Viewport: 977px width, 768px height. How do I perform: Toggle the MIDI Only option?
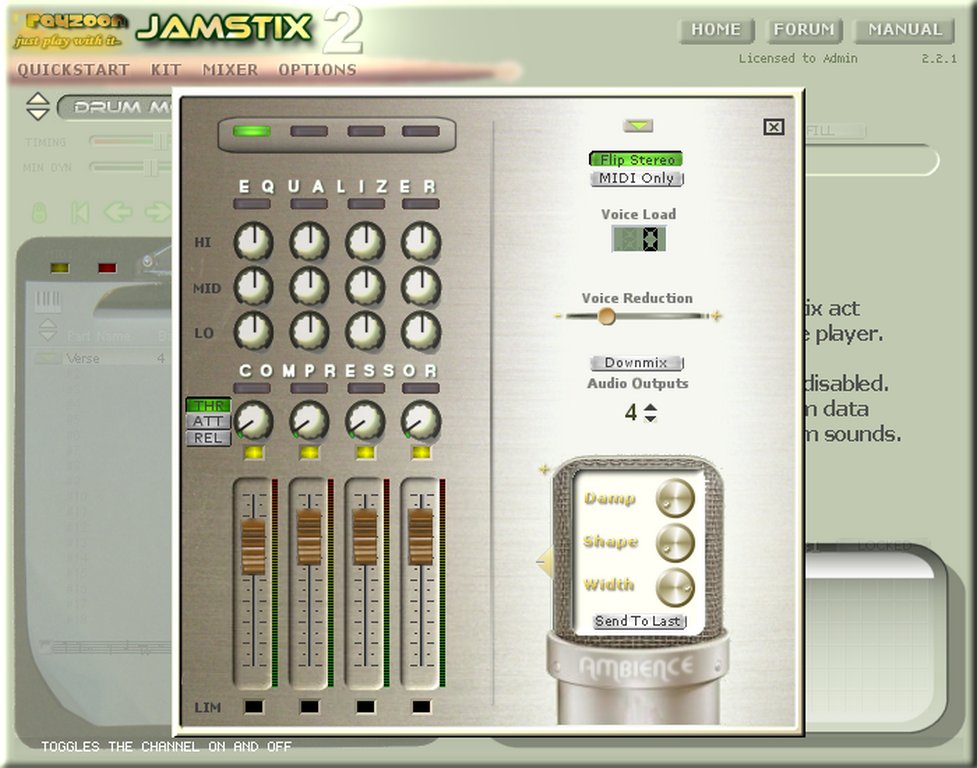click(636, 179)
